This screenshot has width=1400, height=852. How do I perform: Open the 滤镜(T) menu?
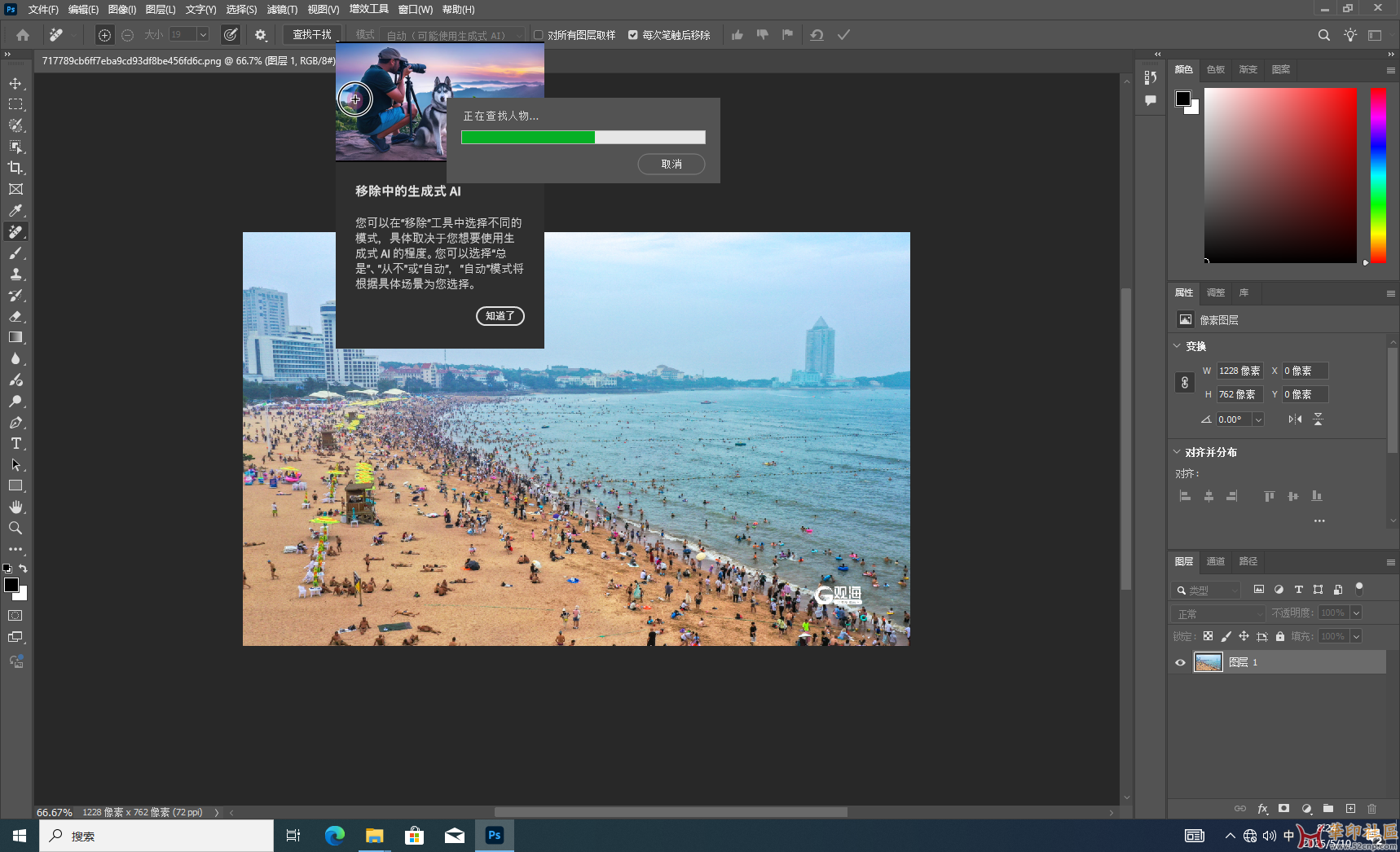[282, 10]
